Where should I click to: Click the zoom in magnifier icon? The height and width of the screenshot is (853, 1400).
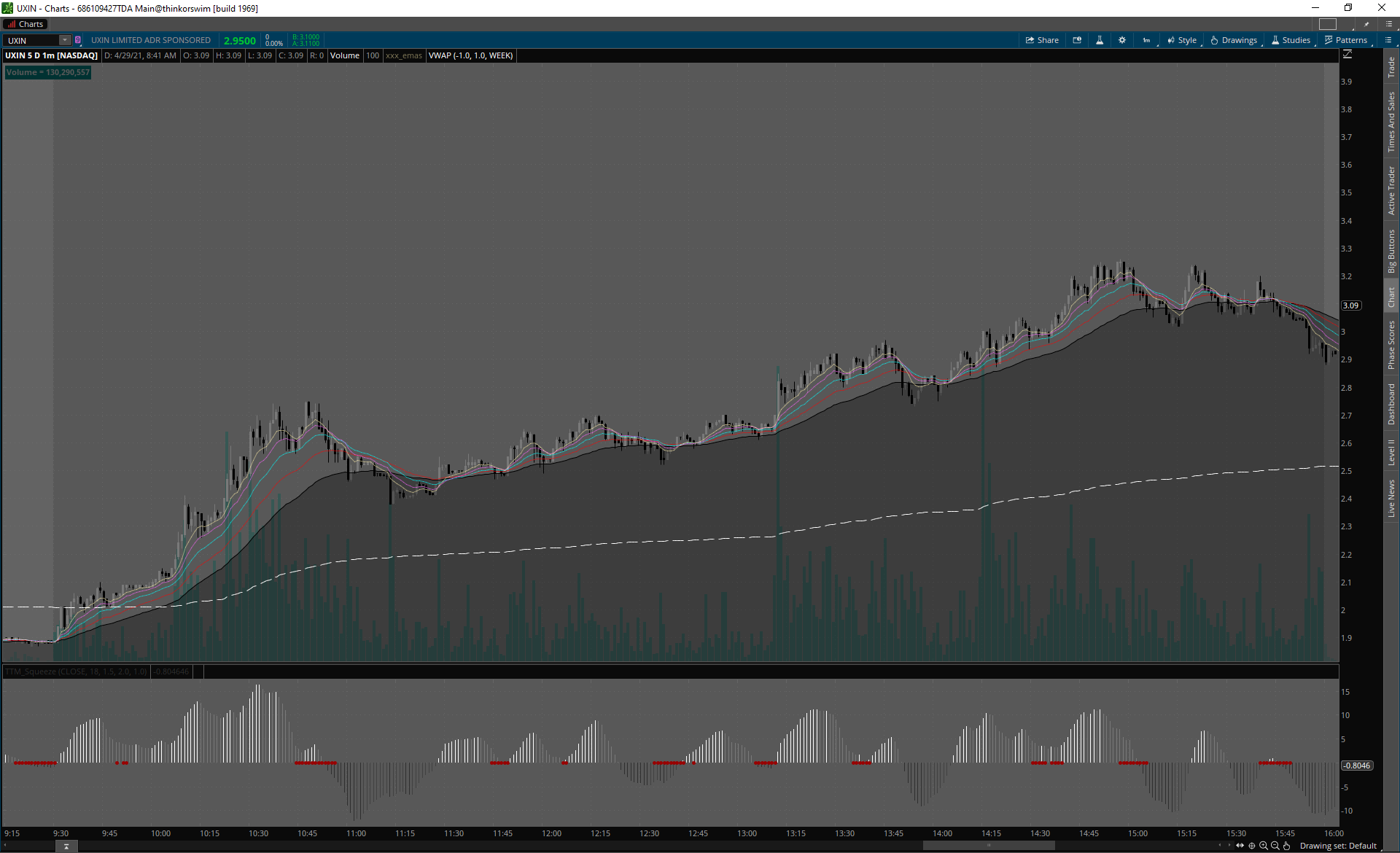coord(1264,846)
